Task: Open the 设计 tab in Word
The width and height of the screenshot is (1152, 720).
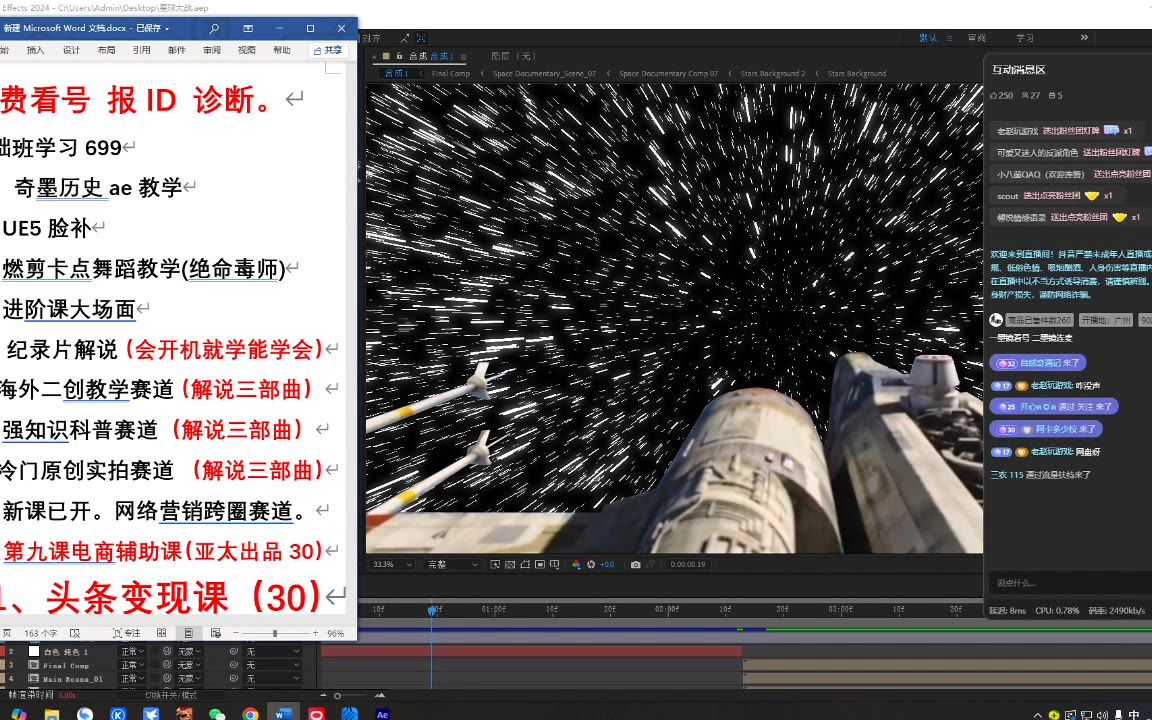Action: tap(71, 50)
